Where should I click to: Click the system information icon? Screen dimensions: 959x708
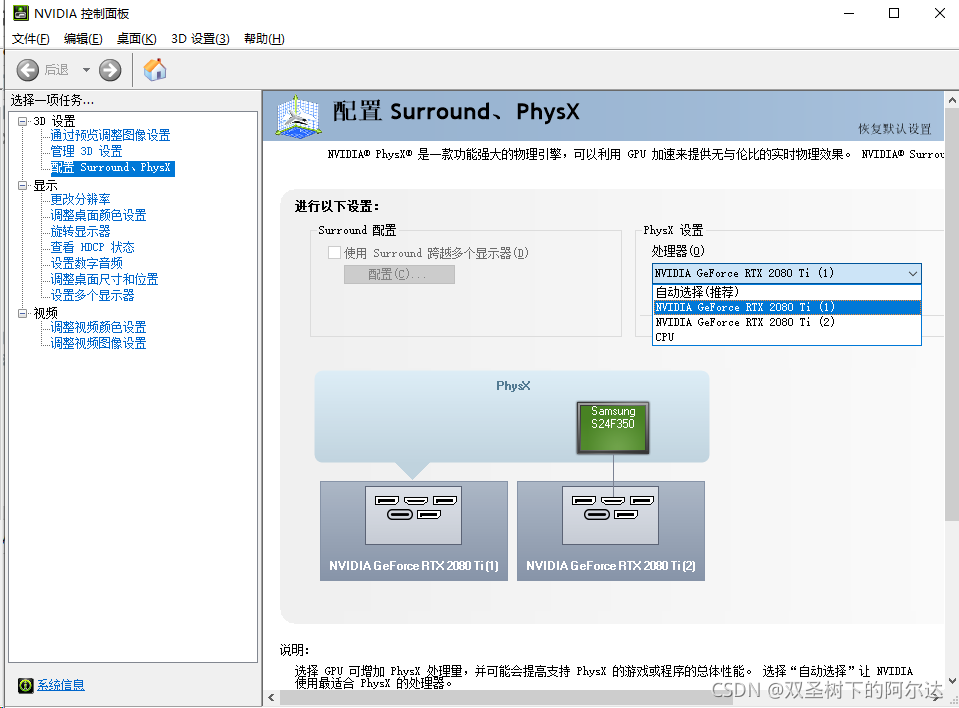pyautogui.click(x=26, y=685)
